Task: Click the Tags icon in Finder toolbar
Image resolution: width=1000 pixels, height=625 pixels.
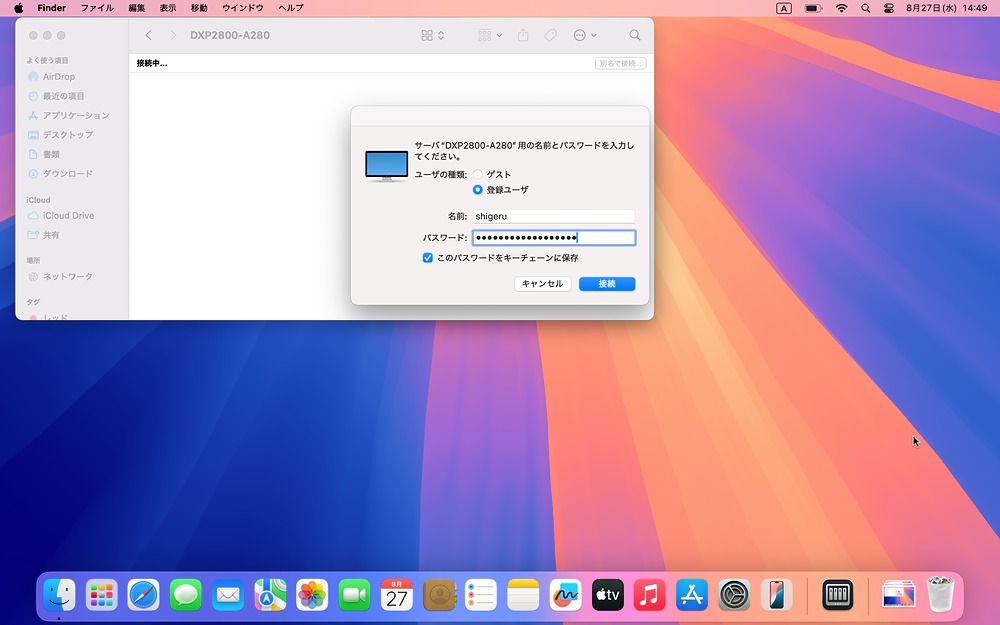Action: [550, 35]
